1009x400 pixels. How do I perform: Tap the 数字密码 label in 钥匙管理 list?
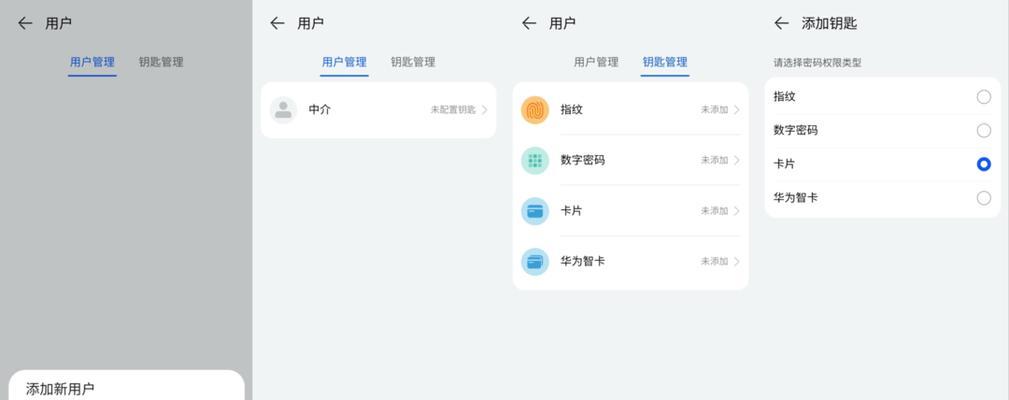(x=582, y=160)
